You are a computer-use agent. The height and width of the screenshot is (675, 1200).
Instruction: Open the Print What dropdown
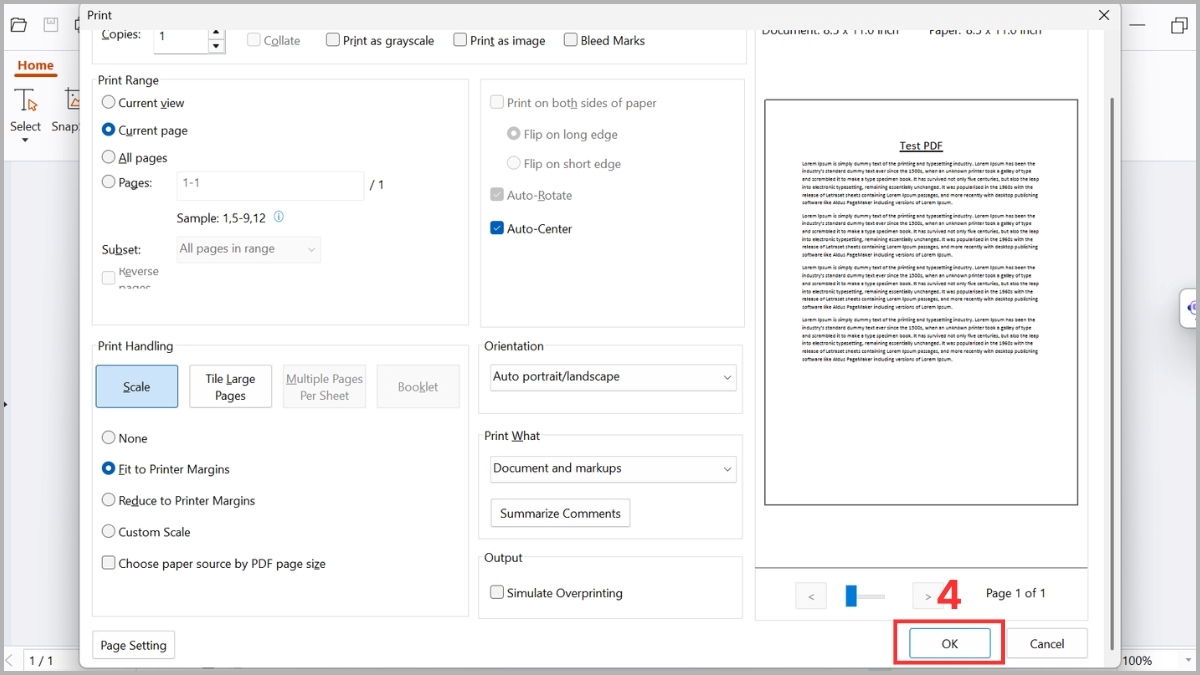click(612, 468)
